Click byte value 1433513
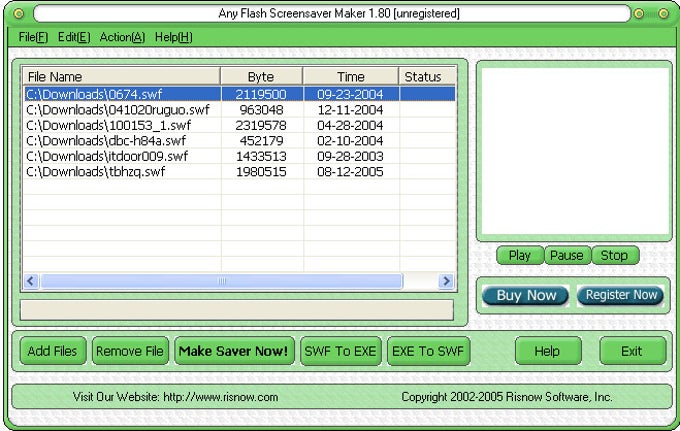Image resolution: width=680 pixels, height=431 pixels. tap(261, 156)
